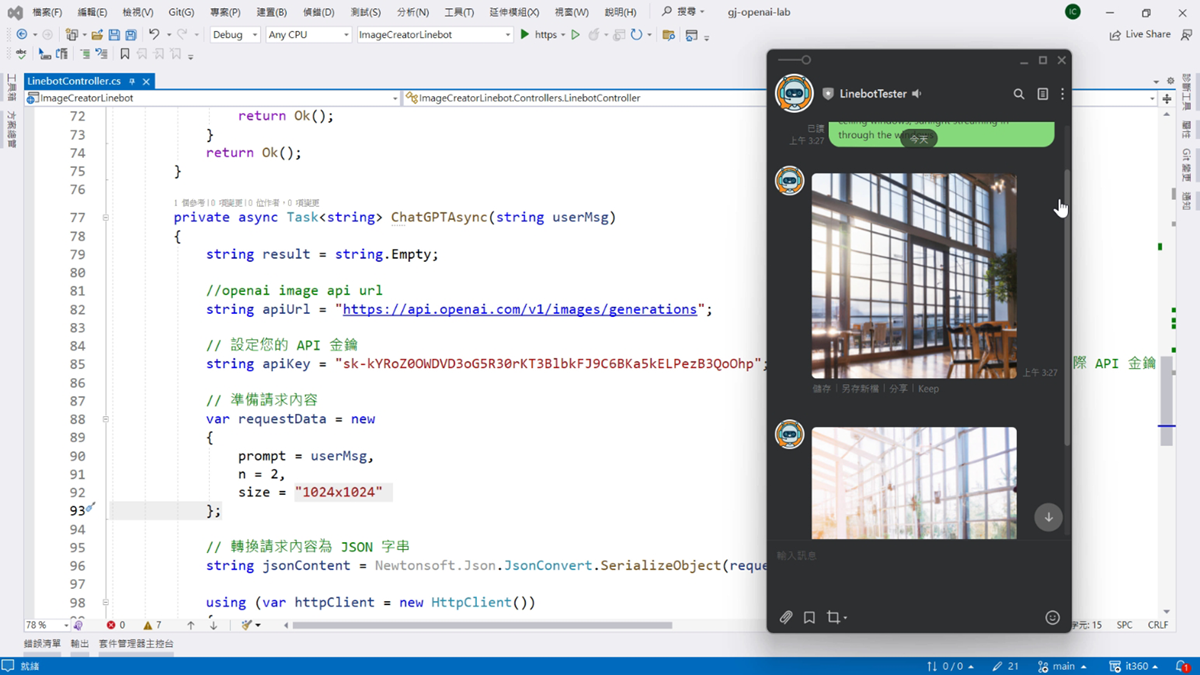This screenshot has height=675, width=1200.
Task: Toggle pin on LinebotController.cs tab
Action: coord(132,81)
